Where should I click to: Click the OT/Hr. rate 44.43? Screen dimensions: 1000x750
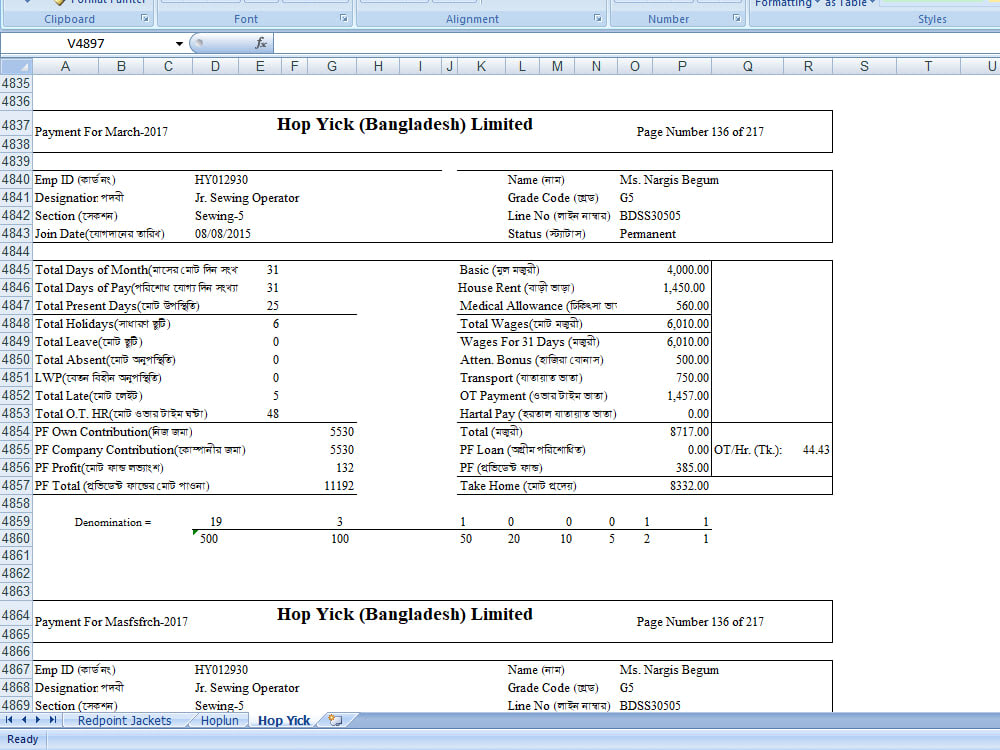816,450
